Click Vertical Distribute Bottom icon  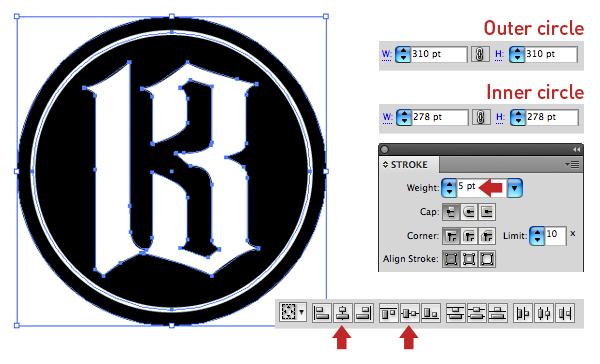click(x=497, y=313)
